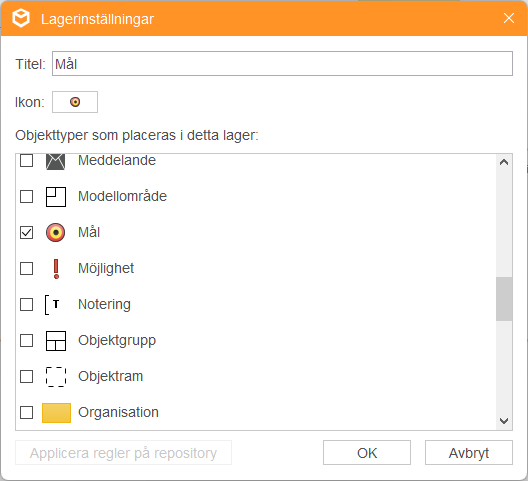Image resolution: width=528 pixels, height=481 pixels.
Task: Click the dashed Objektram icon
Action: [56, 377]
